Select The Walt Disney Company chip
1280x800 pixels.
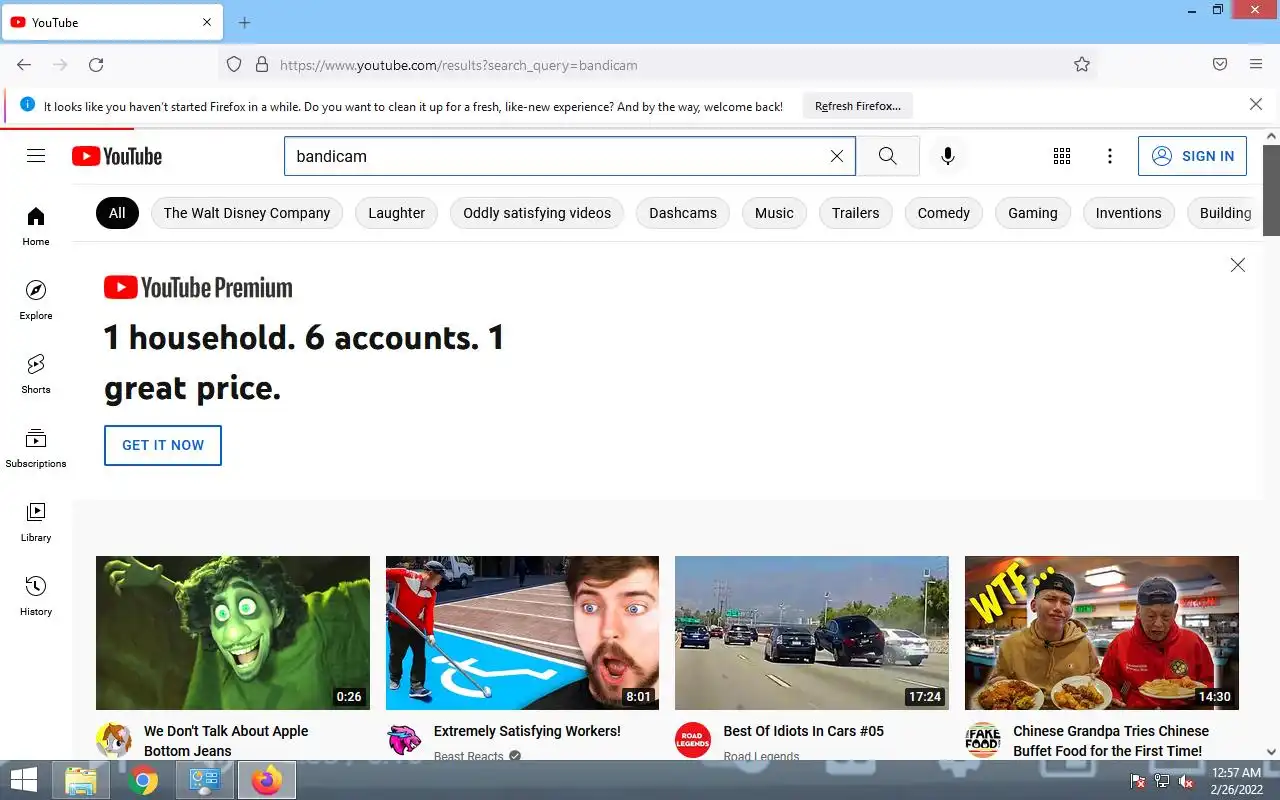tap(247, 213)
